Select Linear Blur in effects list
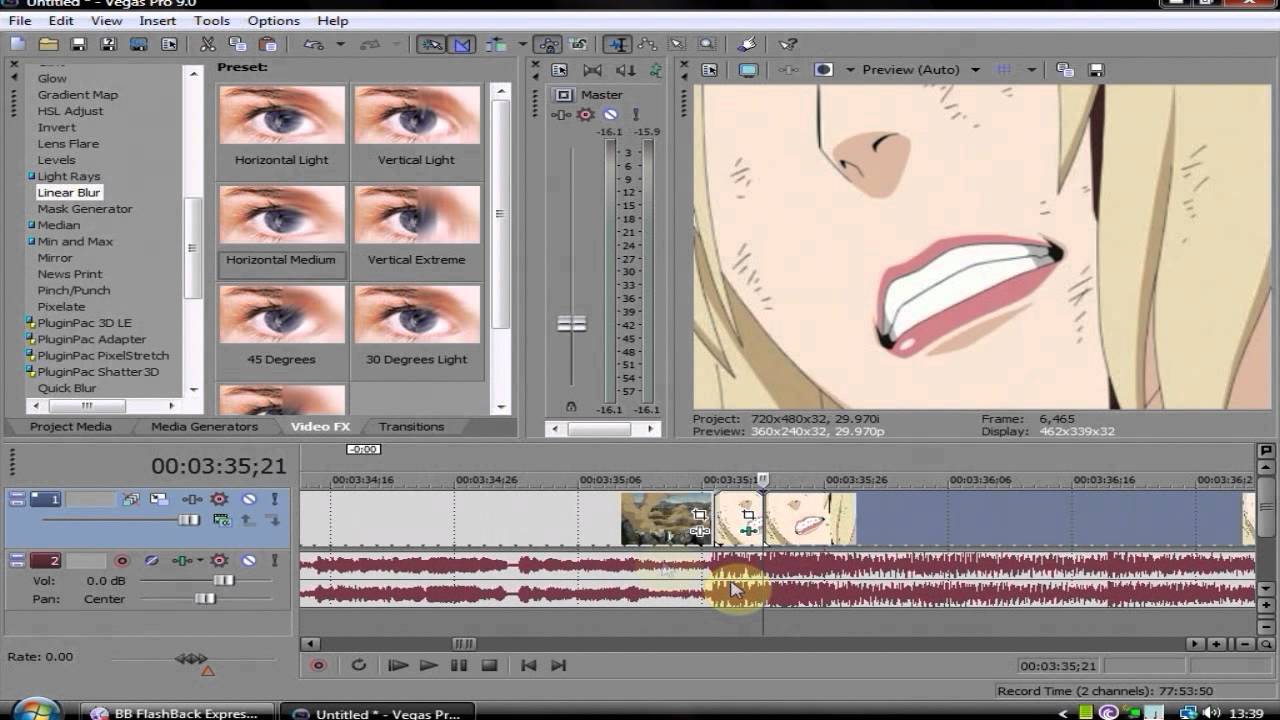The height and width of the screenshot is (720, 1280). pyautogui.click(x=69, y=192)
